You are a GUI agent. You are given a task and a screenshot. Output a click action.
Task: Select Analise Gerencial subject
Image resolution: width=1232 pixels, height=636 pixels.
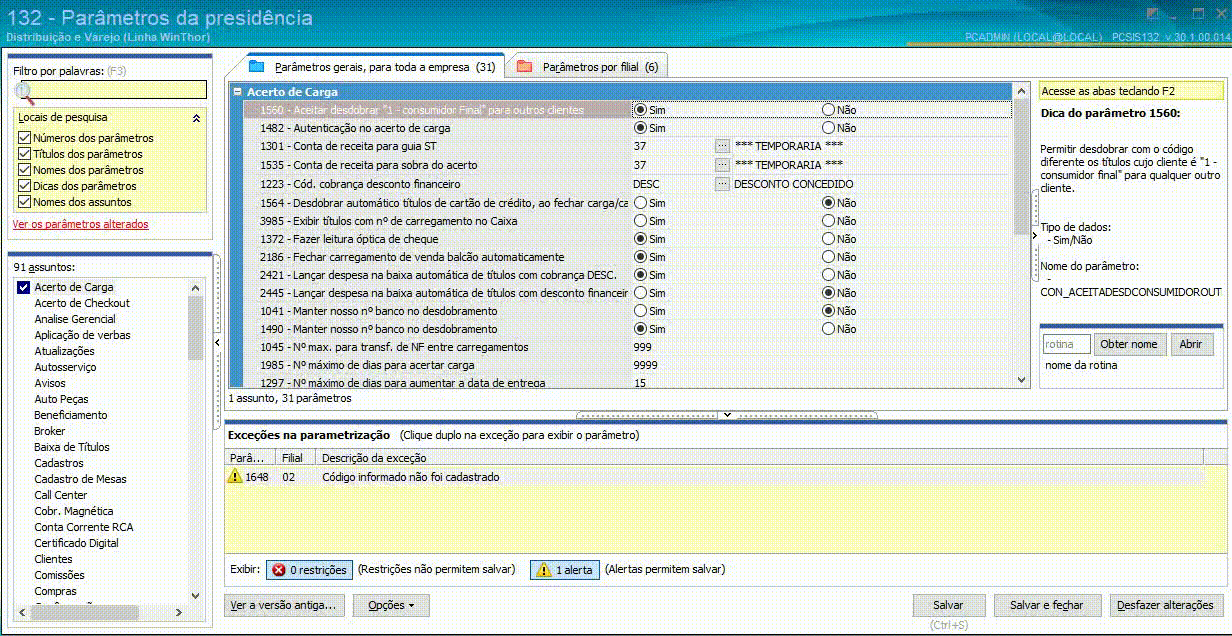click(75, 319)
